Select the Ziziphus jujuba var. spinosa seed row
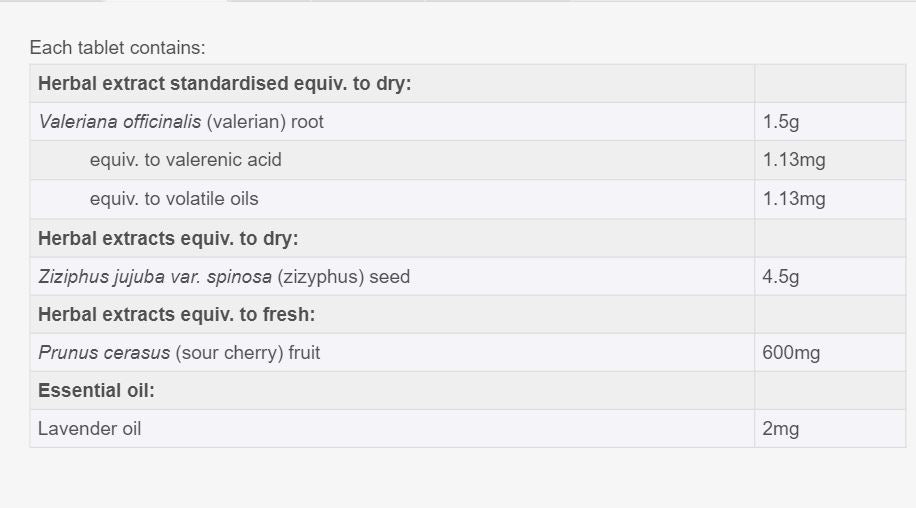 [x=224, y=277]
